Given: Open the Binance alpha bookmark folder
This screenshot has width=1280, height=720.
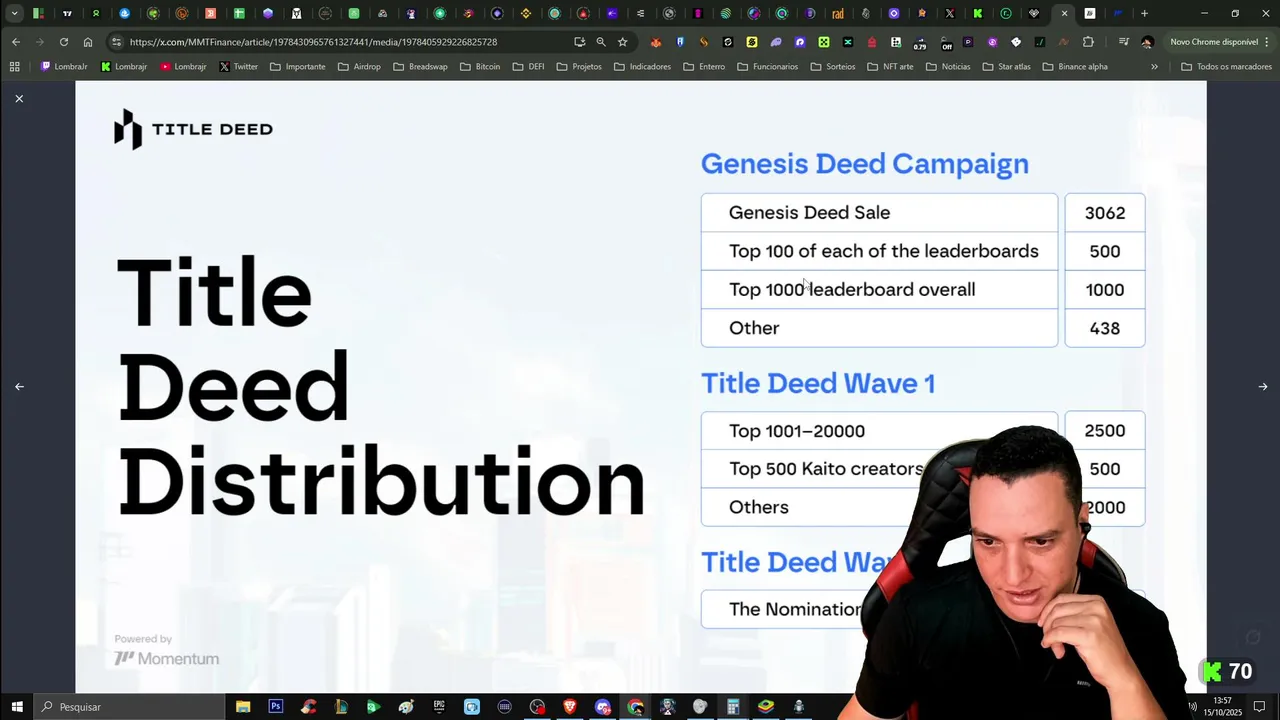Looking at the screenshot, I should click(x=1075, y=66).
